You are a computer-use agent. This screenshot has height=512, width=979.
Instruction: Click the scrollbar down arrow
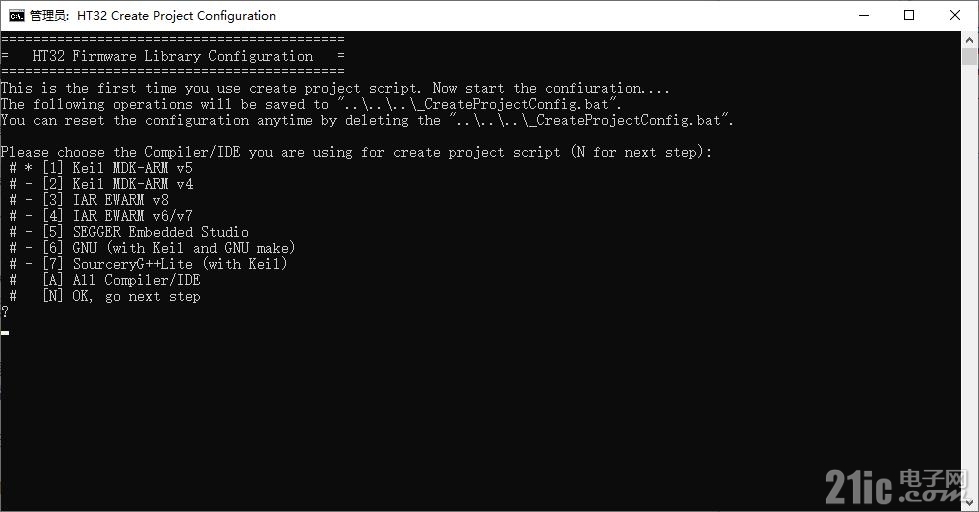pyautogui.click(x=969, y=503)
